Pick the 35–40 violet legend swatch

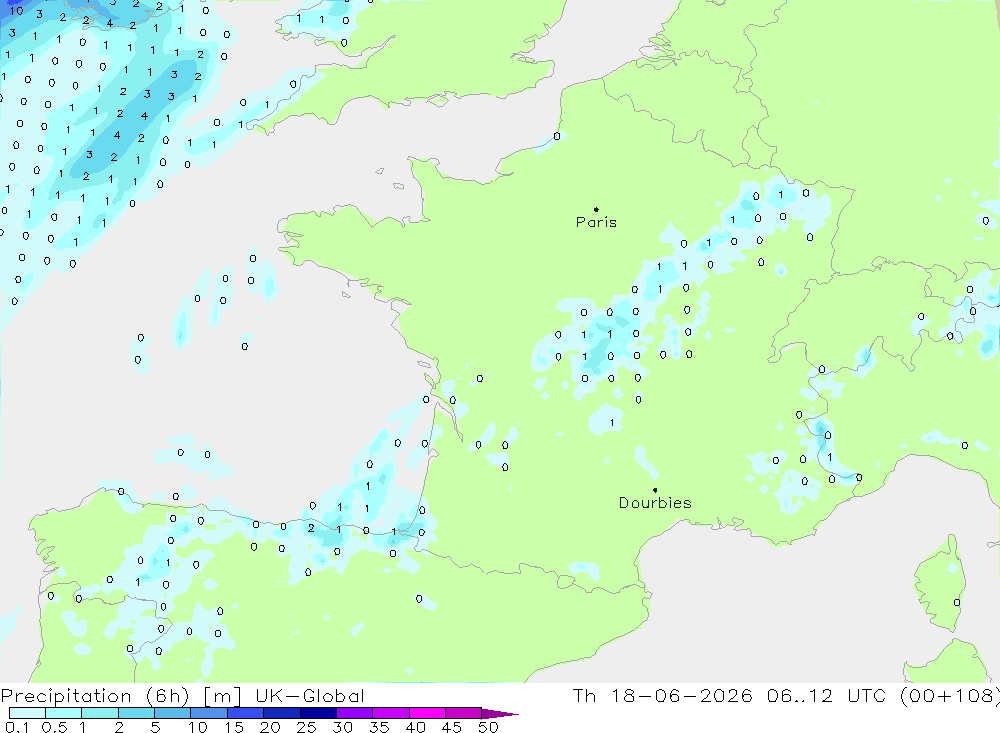(391, 713)
